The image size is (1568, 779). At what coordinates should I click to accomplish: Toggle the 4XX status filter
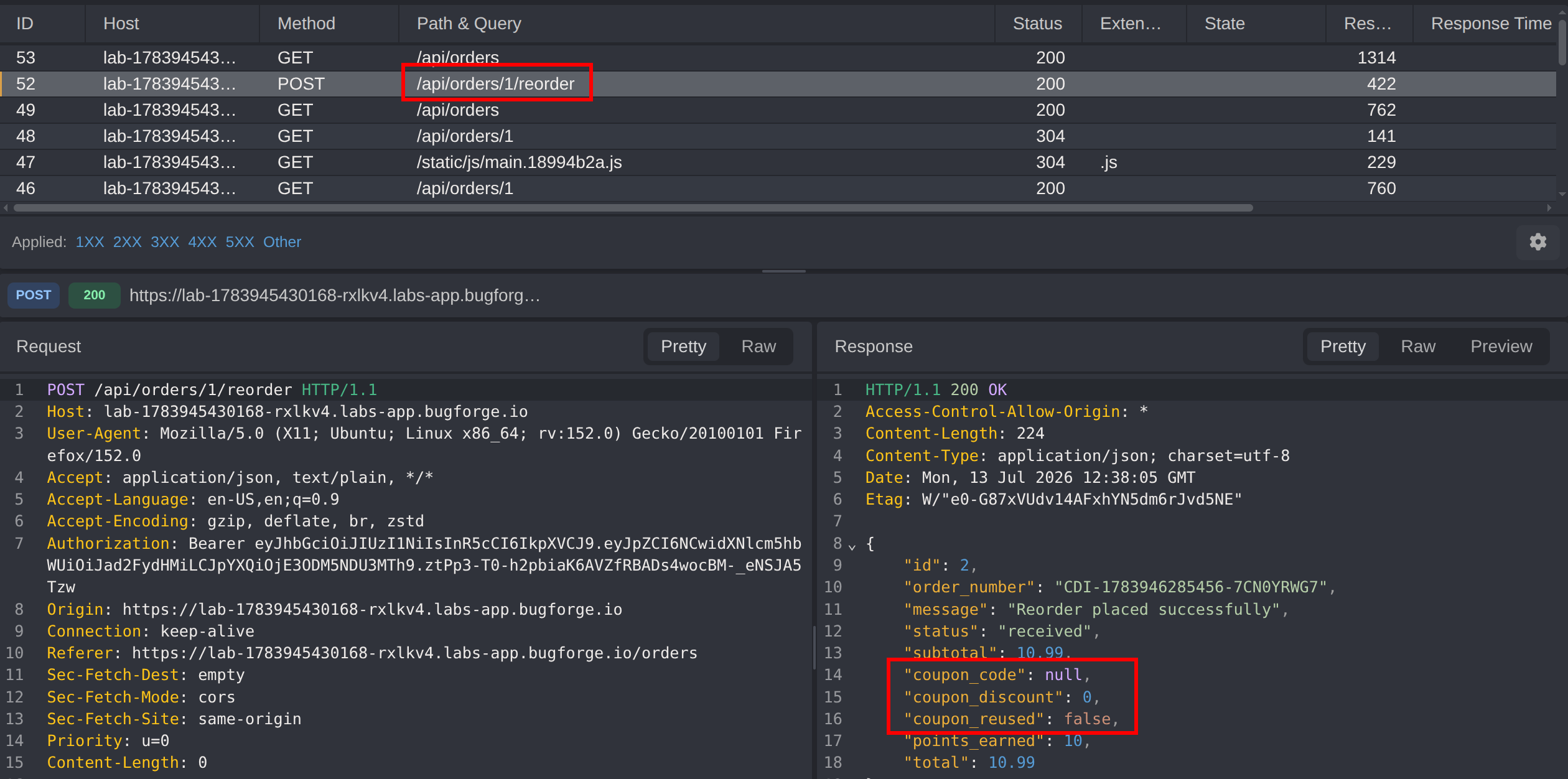coord(202,242)
